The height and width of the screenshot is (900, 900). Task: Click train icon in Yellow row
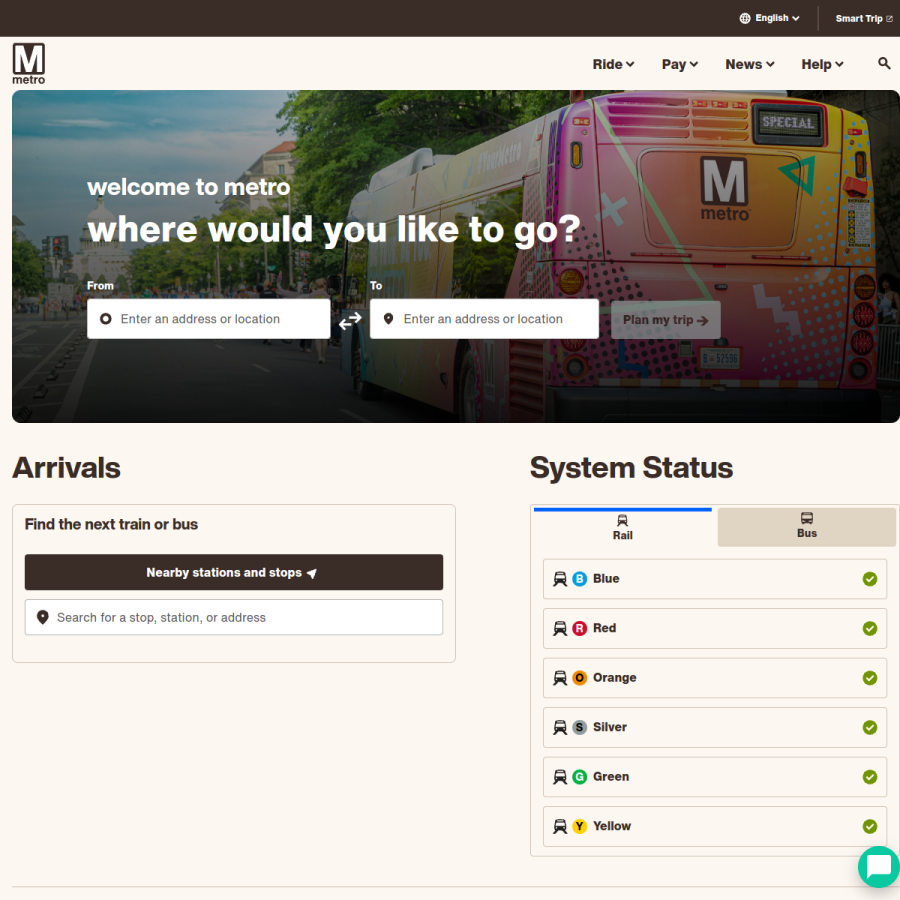[560, 827]
